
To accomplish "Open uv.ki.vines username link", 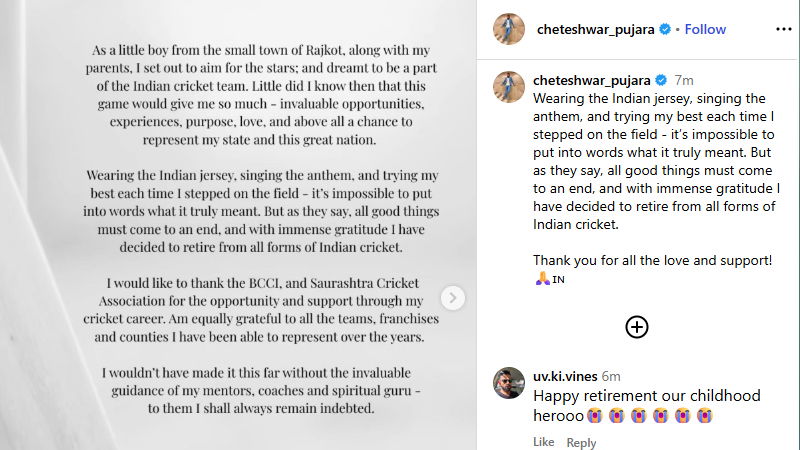I will [565, 376].
